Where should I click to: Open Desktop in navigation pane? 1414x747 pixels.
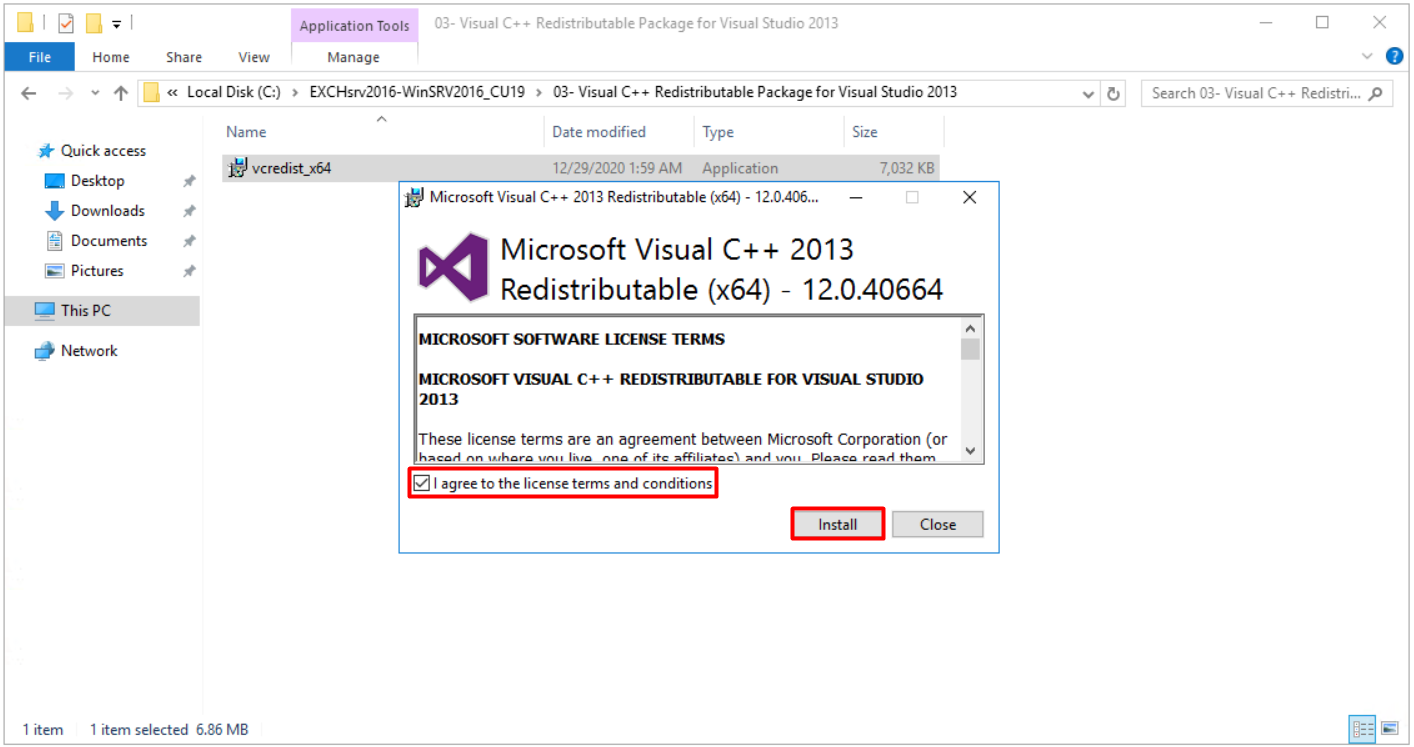98,181
